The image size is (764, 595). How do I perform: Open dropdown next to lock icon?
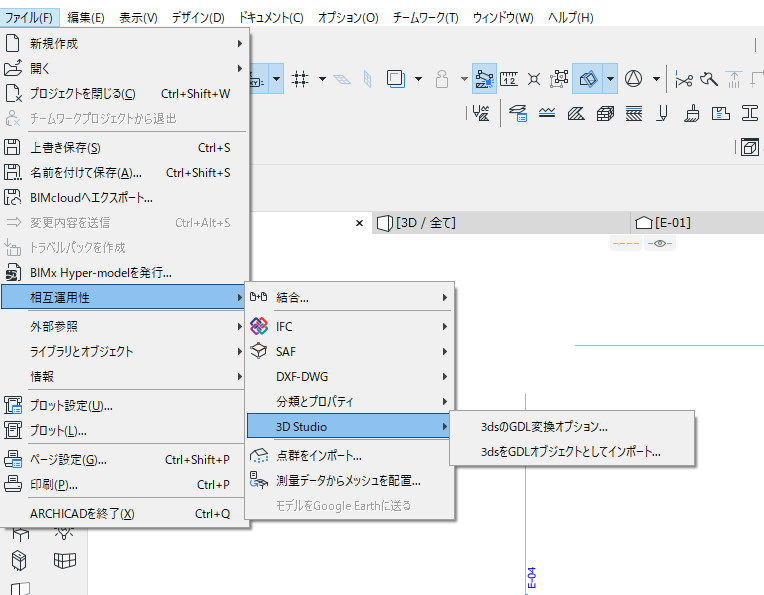[464, 78]
